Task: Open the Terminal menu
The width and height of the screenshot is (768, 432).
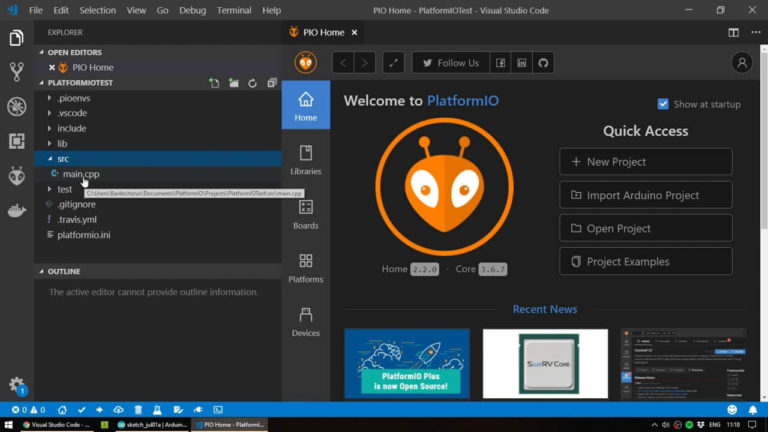Action: pos(234,10)
